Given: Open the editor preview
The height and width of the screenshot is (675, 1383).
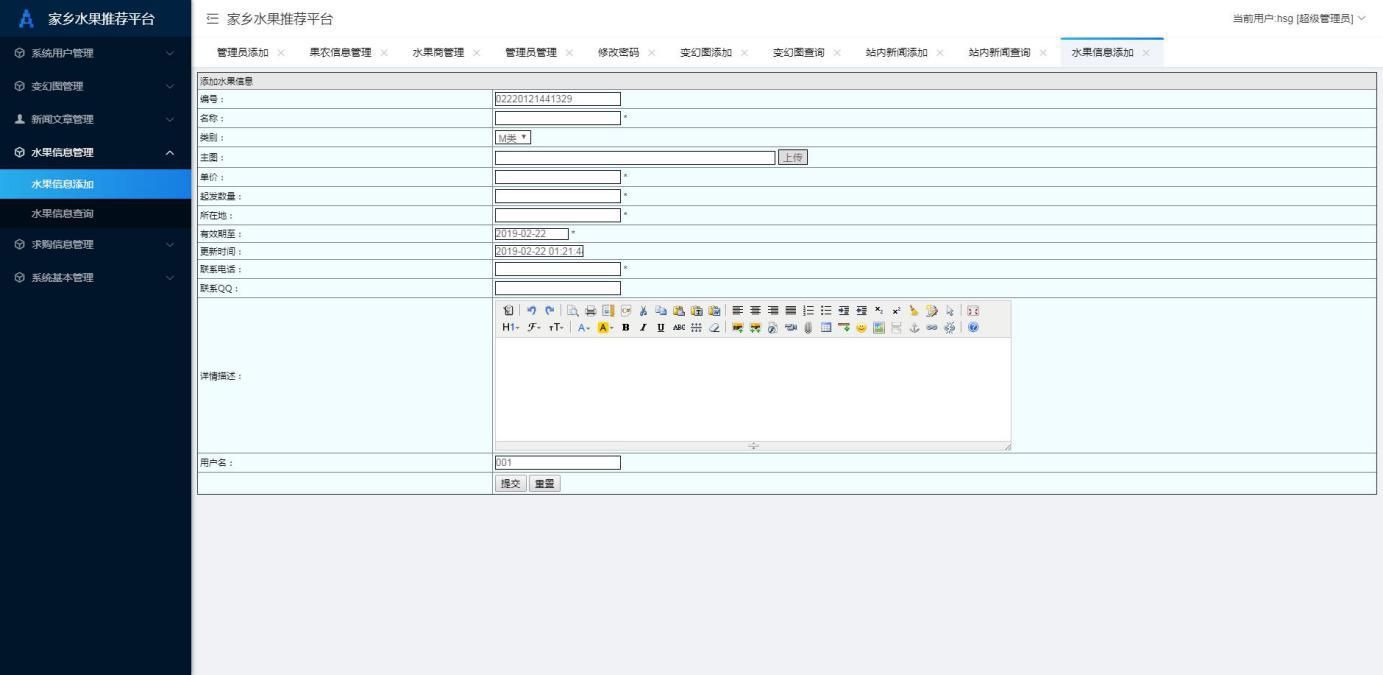Looking at the screenshot, I should point(573,310).
